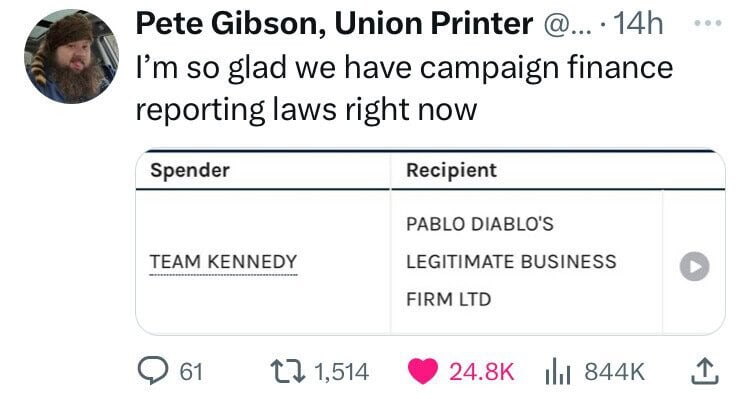Open the 14h timestamp link
This screenshot has width=750, height=399.
click(x=638, y=23)
